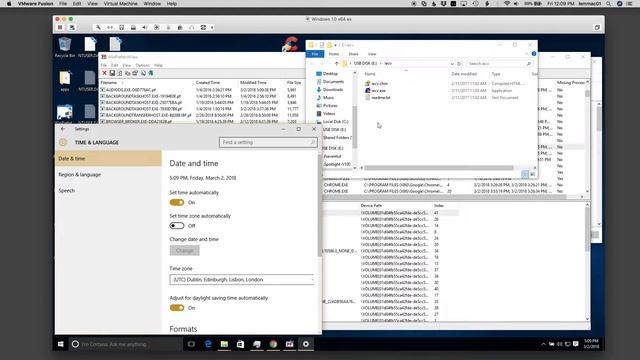Open Explorer quick access toolbar dropdown
Viewport: 640px width, 360px height.
(336, 45)
